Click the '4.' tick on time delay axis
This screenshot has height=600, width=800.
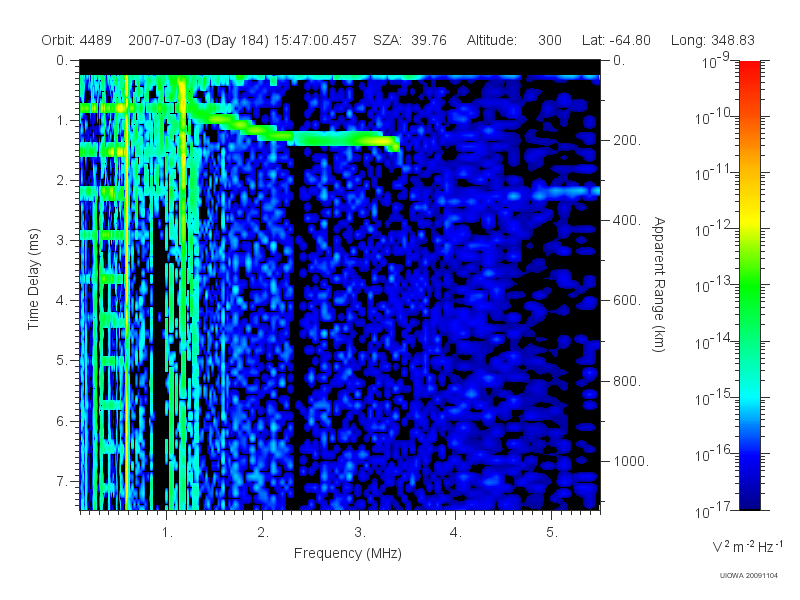coord(62,301)
